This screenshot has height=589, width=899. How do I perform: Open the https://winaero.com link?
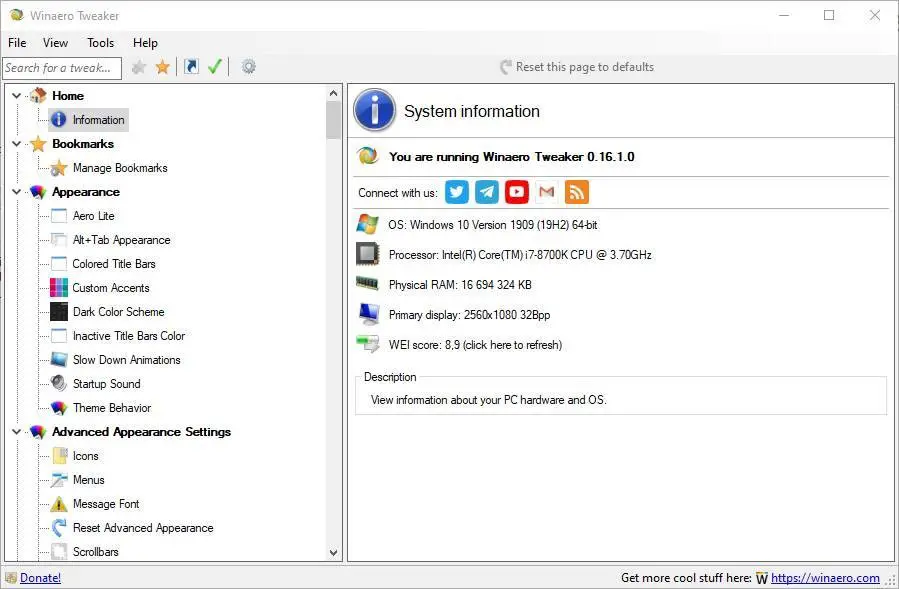[825, 578]
